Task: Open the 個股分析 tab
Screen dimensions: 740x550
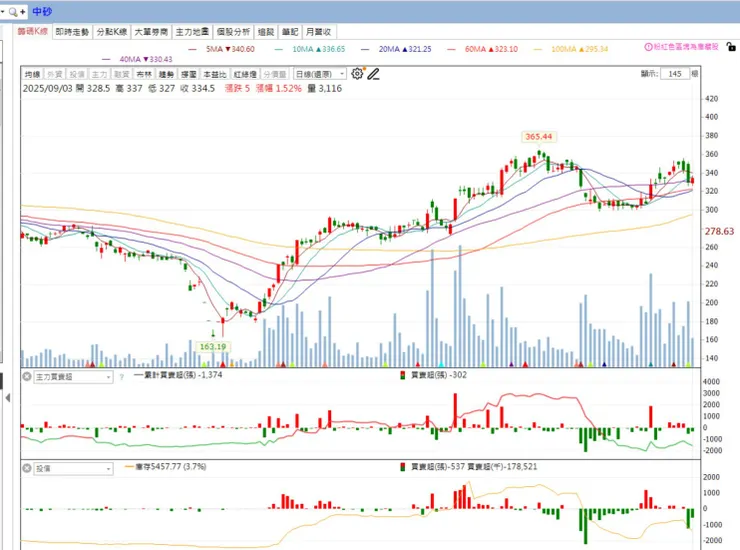Action: tap(233, 32)
